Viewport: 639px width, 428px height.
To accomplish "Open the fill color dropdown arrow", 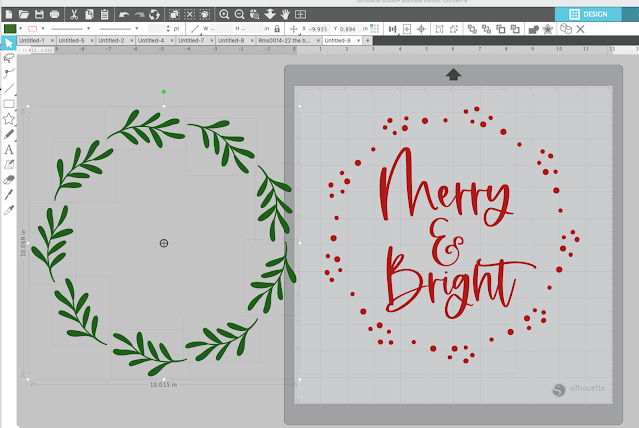I will coord(20,29).
